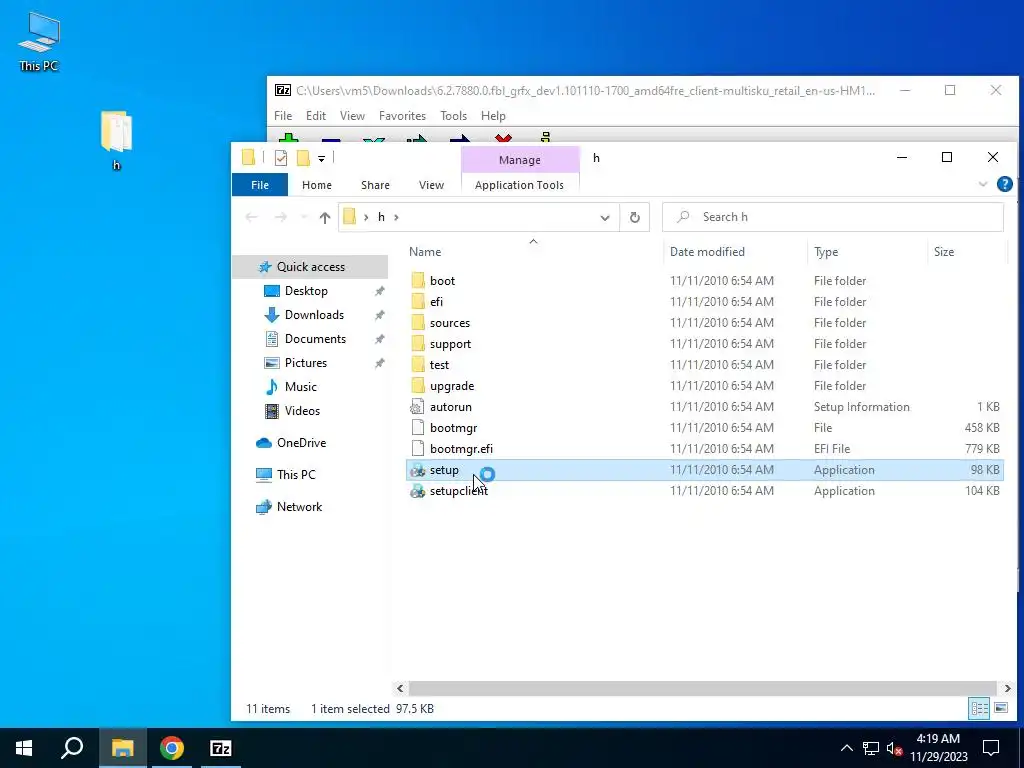Select the 'h' folder on desktop
Image resolution: width=1024 pixels, height=768 pixels.
pos(116,140)
